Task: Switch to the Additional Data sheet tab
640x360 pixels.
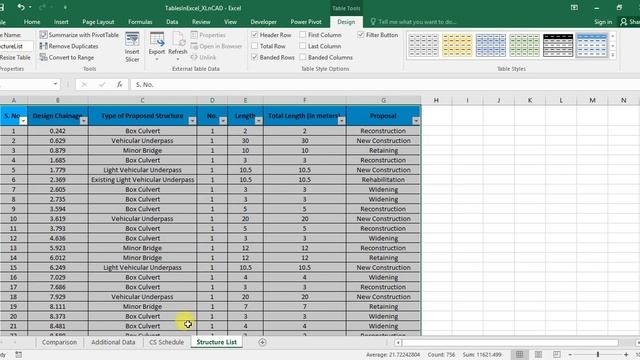Action: pos(113,342)
